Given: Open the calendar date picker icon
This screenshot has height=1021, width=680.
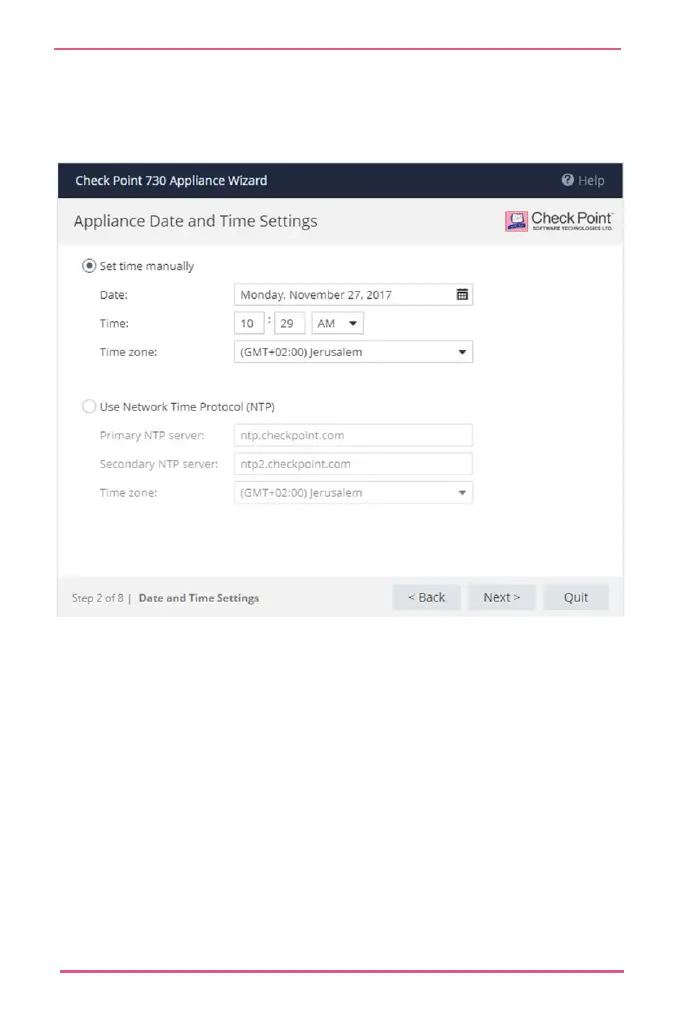Looking at the screenshot, I should (x=462, y=294).
